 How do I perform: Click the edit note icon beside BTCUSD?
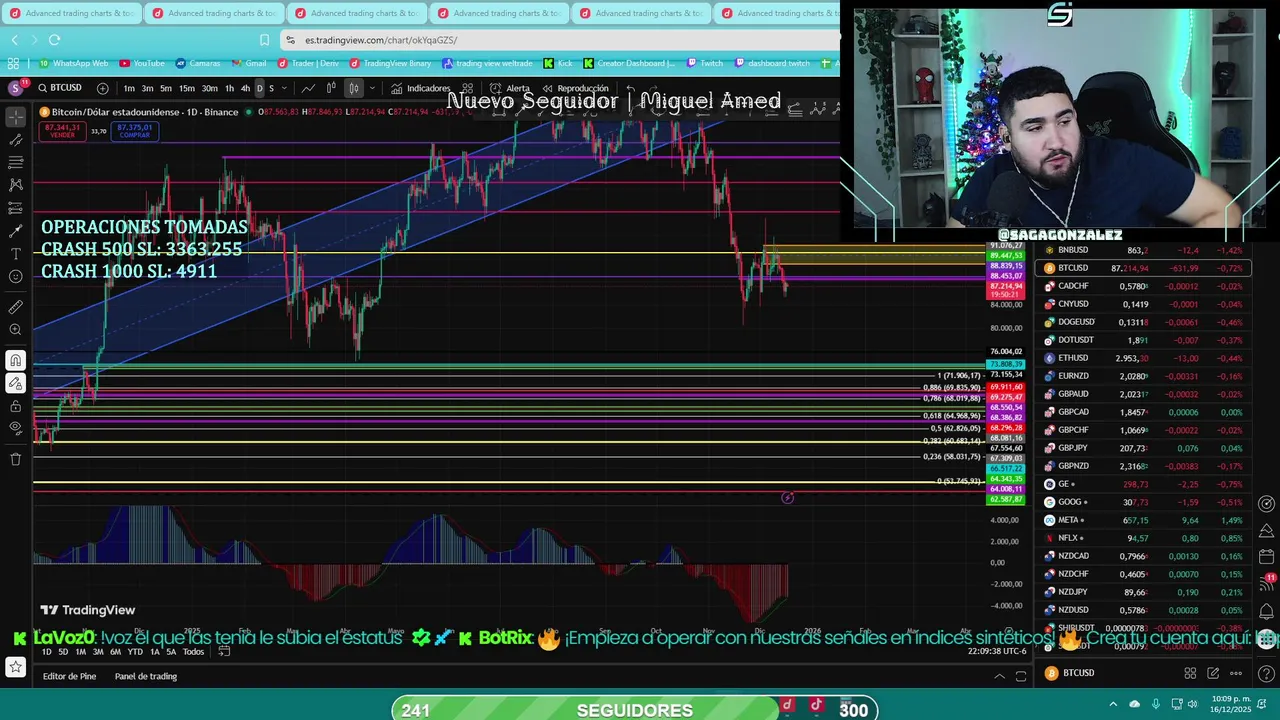tap(1213, 673)
